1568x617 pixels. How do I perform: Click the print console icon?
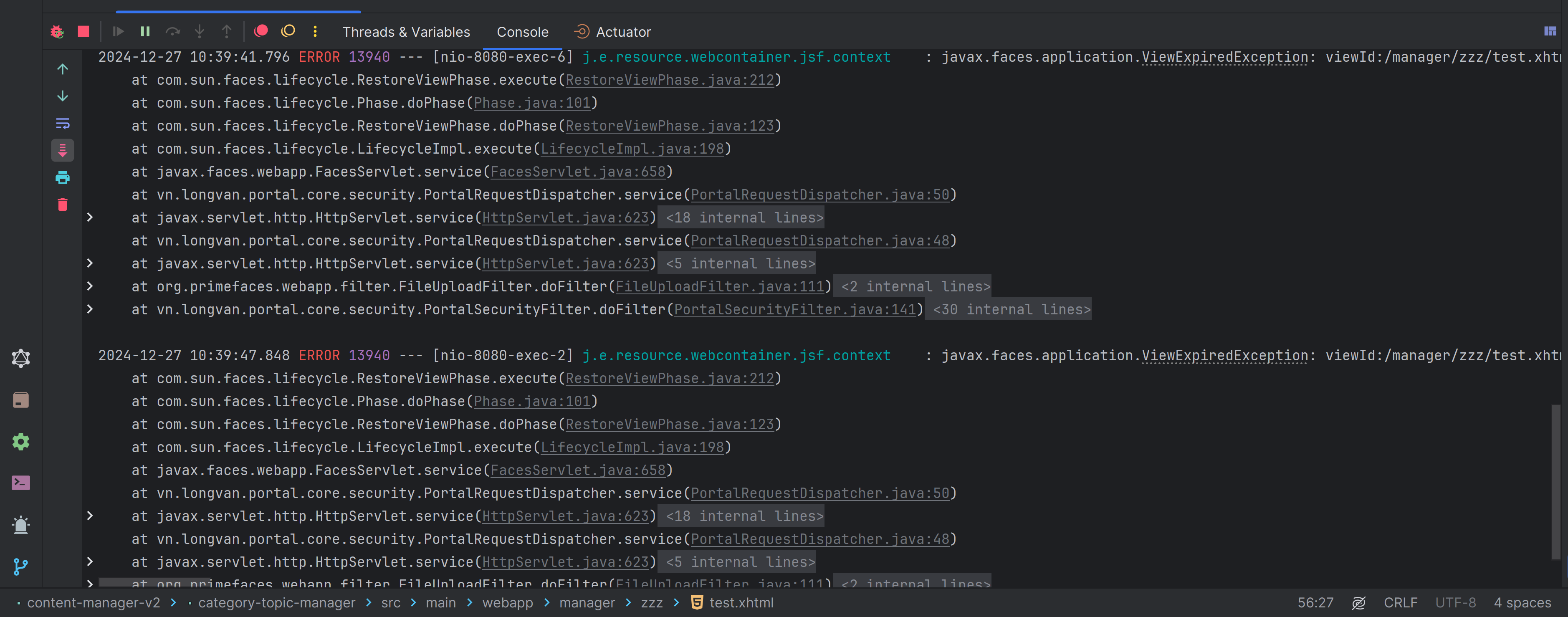pos(63,178)
